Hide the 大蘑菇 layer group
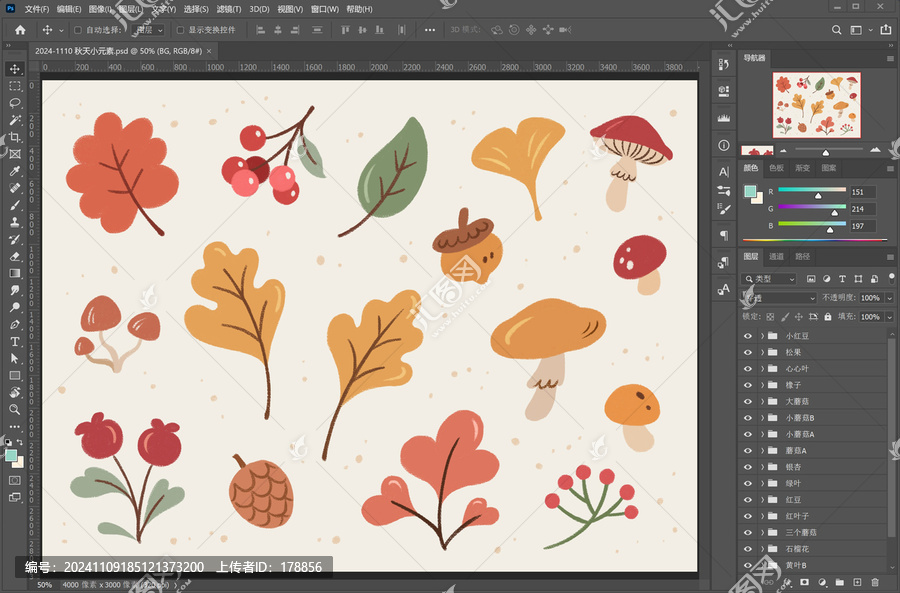 748,401
